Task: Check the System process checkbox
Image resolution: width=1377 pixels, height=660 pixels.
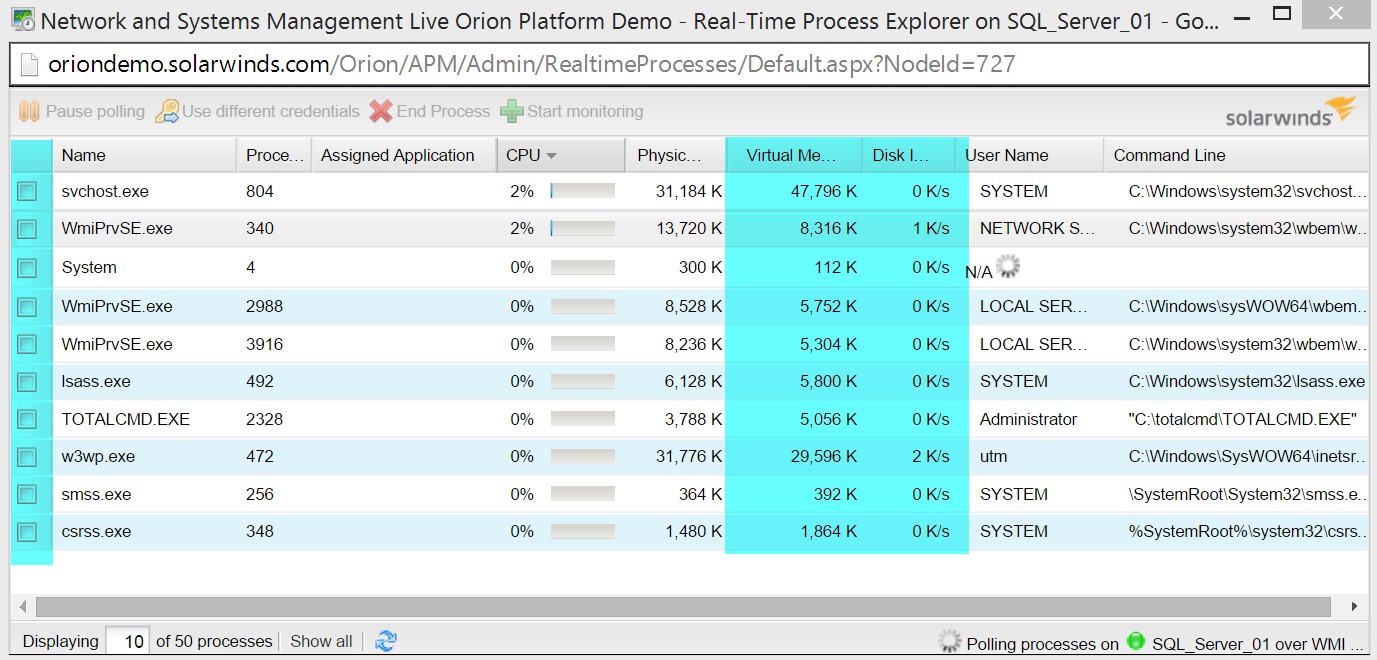Action: tap(27, 267)
